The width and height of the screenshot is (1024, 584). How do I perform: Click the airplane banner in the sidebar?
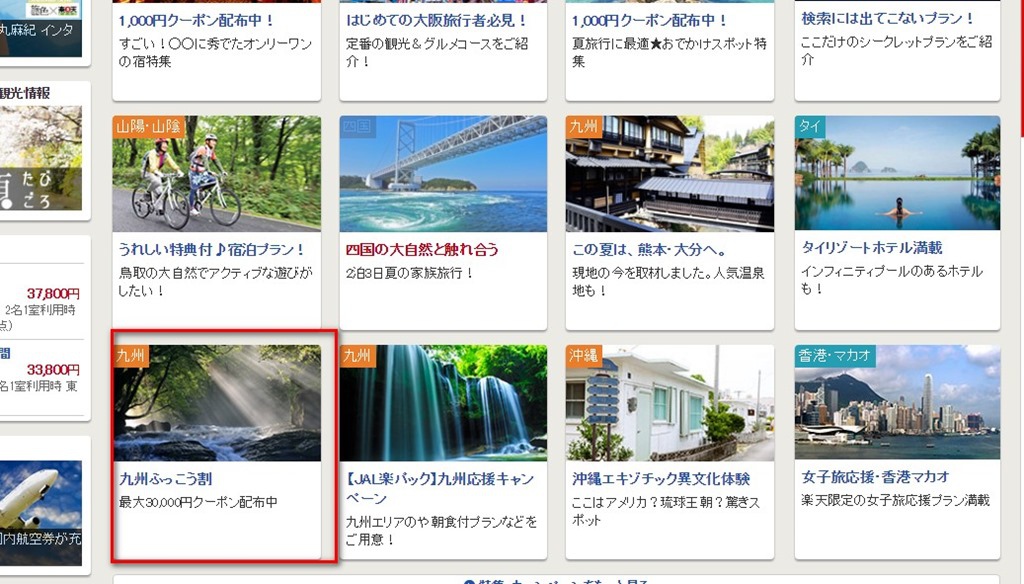pyautogui.click(x=40, y=513)
